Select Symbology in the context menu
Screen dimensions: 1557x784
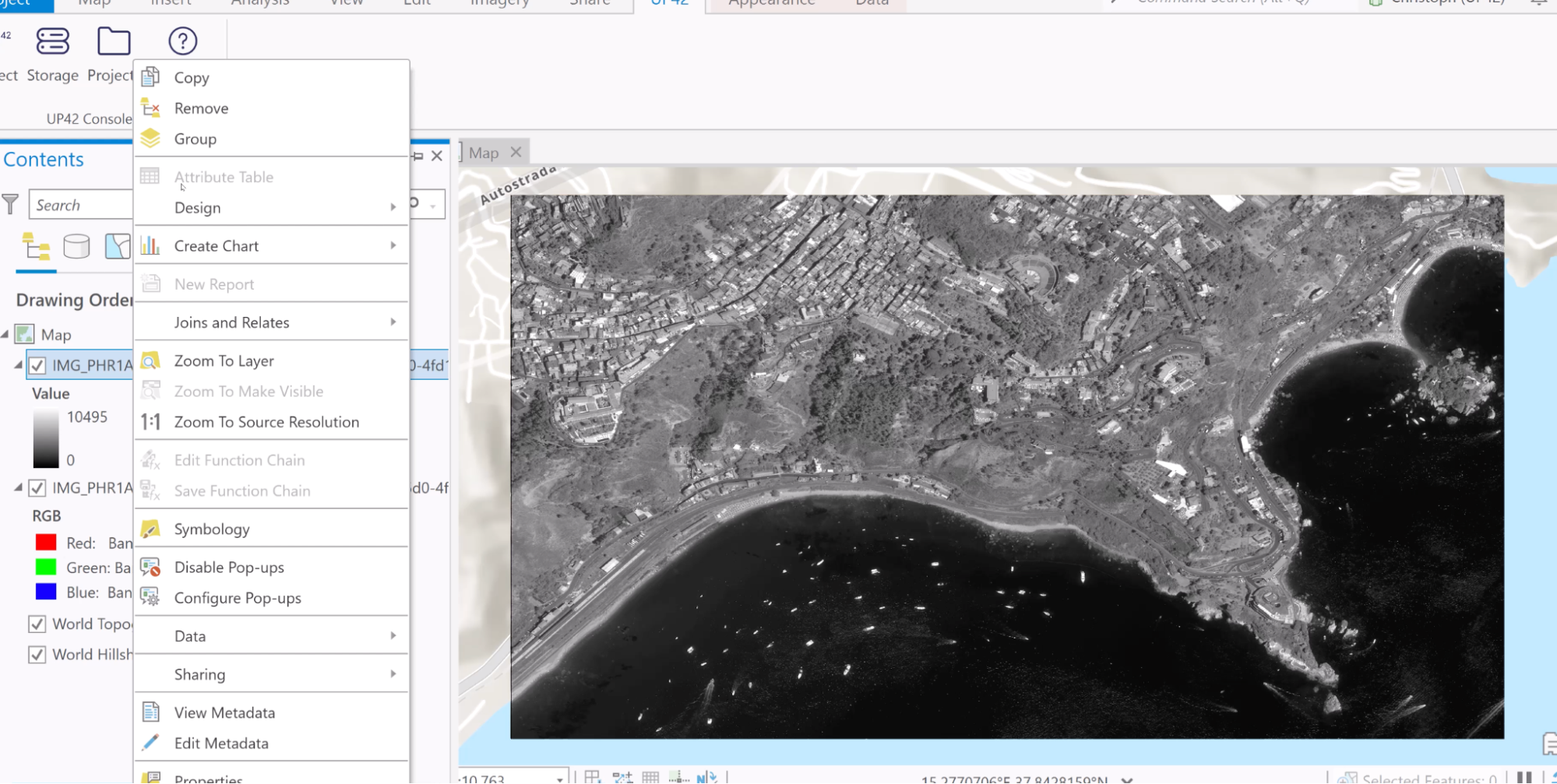(212, 529)
